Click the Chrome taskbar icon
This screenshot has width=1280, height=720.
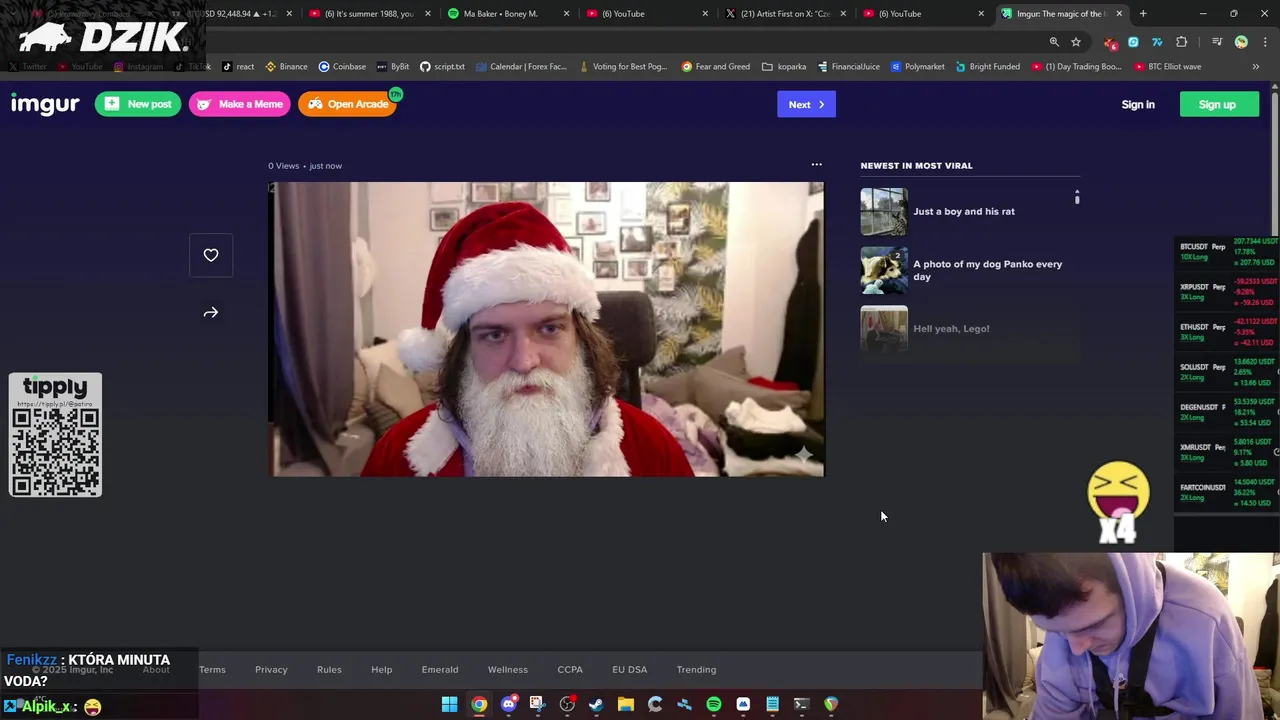click(x=479, y=705)
